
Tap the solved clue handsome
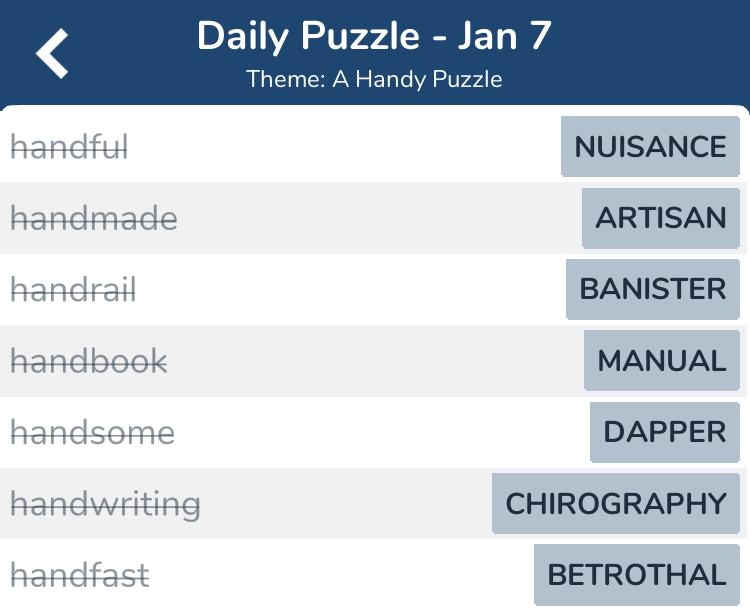pyautogui.click(x=92, y=432)
